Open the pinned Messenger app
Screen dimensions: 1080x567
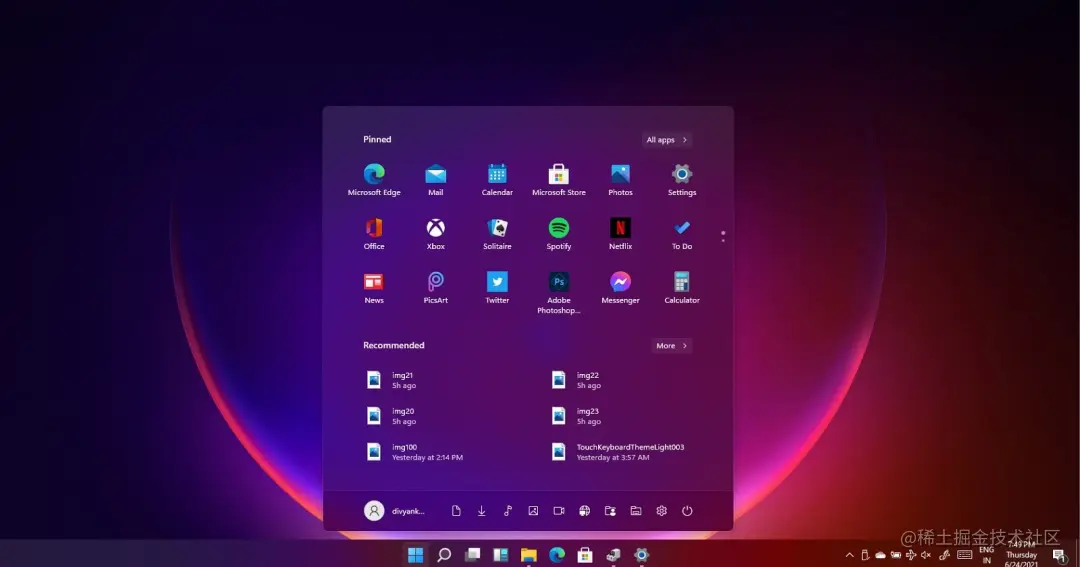click(x=620, y=287)
